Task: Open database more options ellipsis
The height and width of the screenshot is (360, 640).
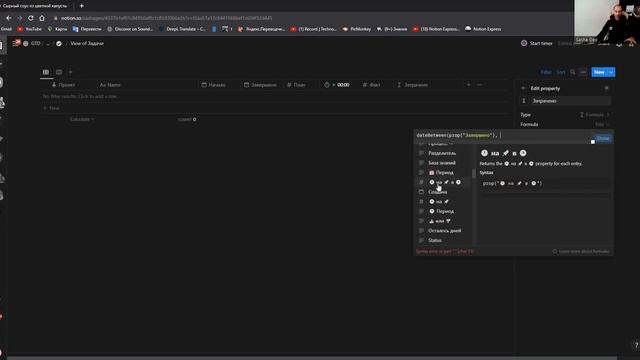Action: 583,72
